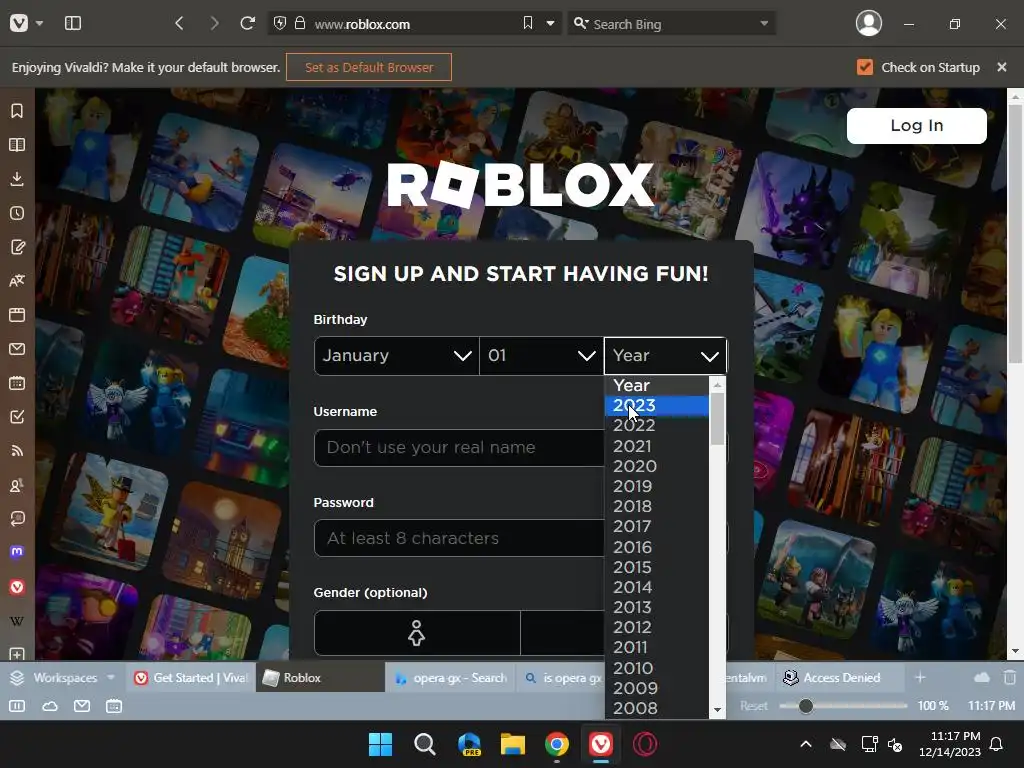Open Google Chrome from taskbar
Image resolution: width=1024 pixels, height=768 pixels.
[556, 744]
